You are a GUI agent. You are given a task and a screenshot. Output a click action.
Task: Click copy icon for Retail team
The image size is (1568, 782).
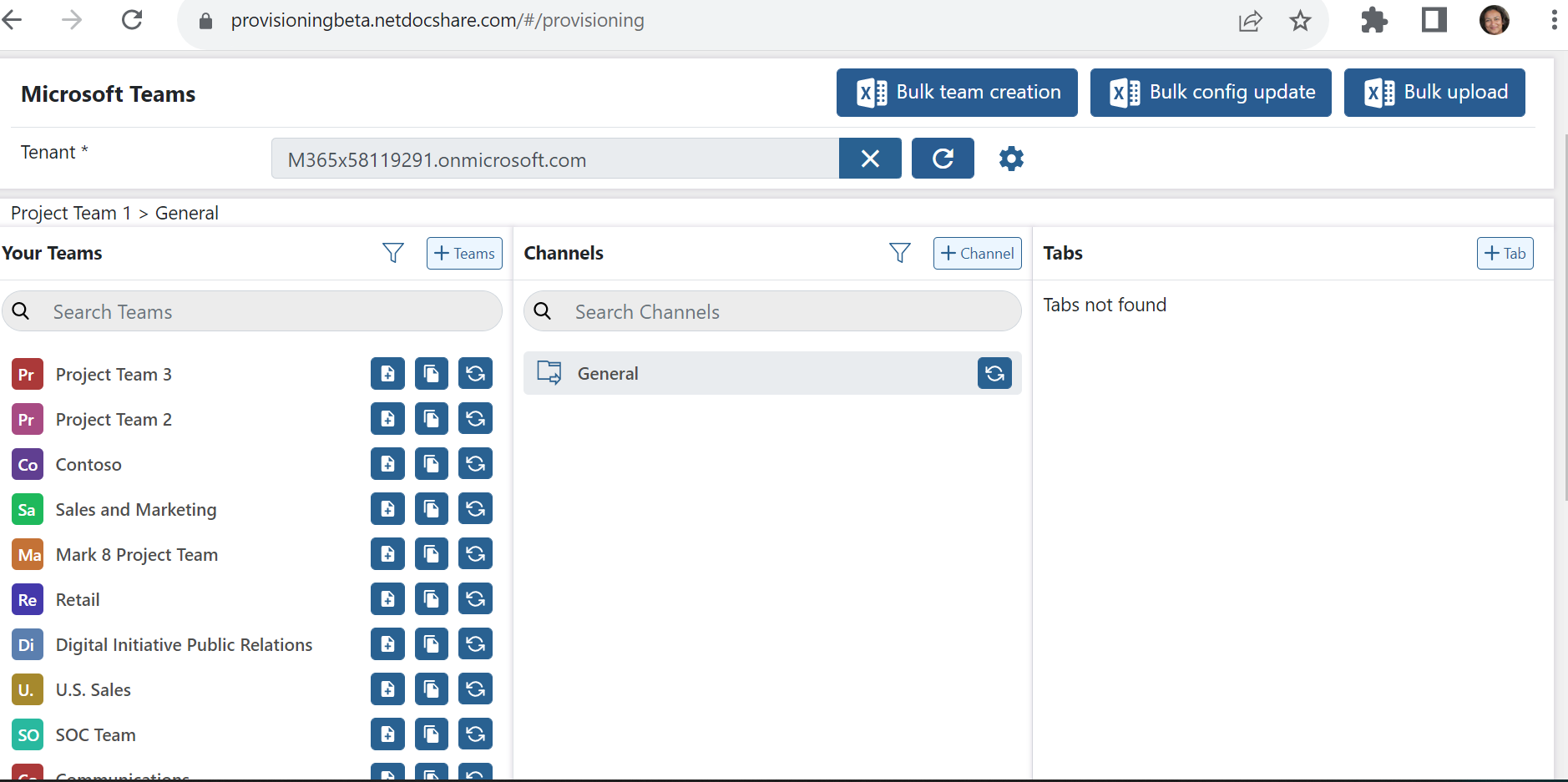[x=432, y=599]
